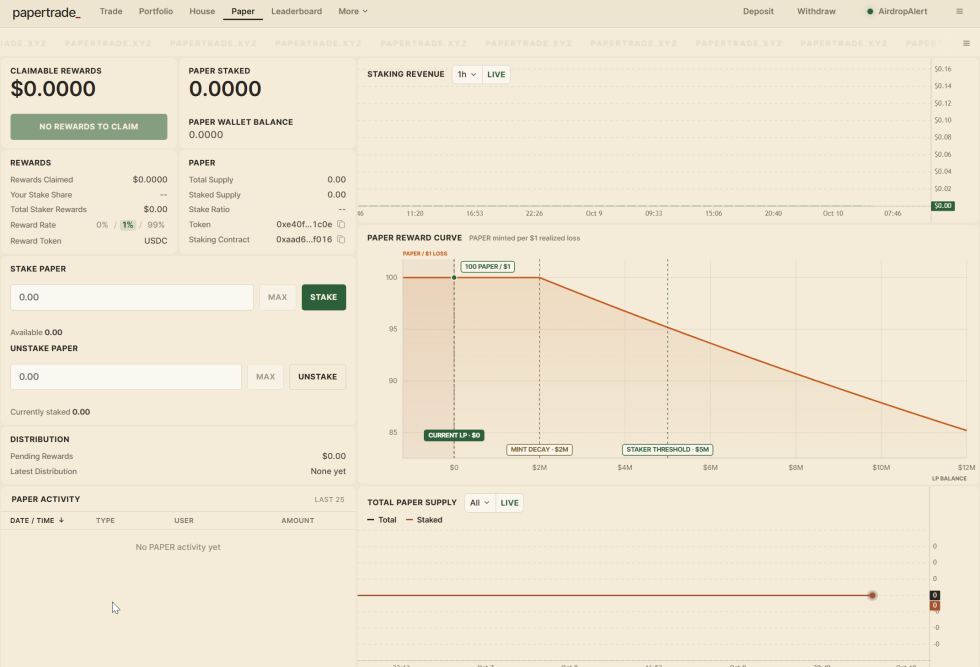The width and height of the screenshot is (980, 667).
Task: Click the Withdraw link
Action: pyautogui.click(x=816, y=11)
